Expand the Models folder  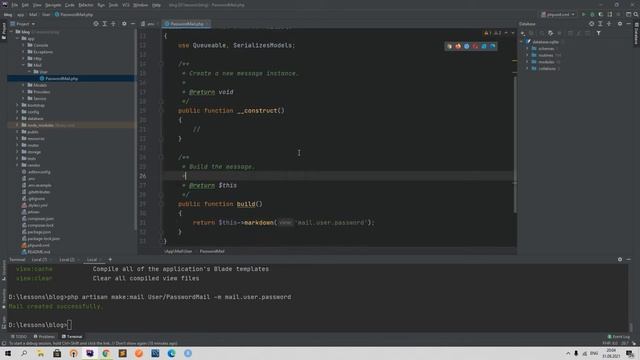(24, 85)
